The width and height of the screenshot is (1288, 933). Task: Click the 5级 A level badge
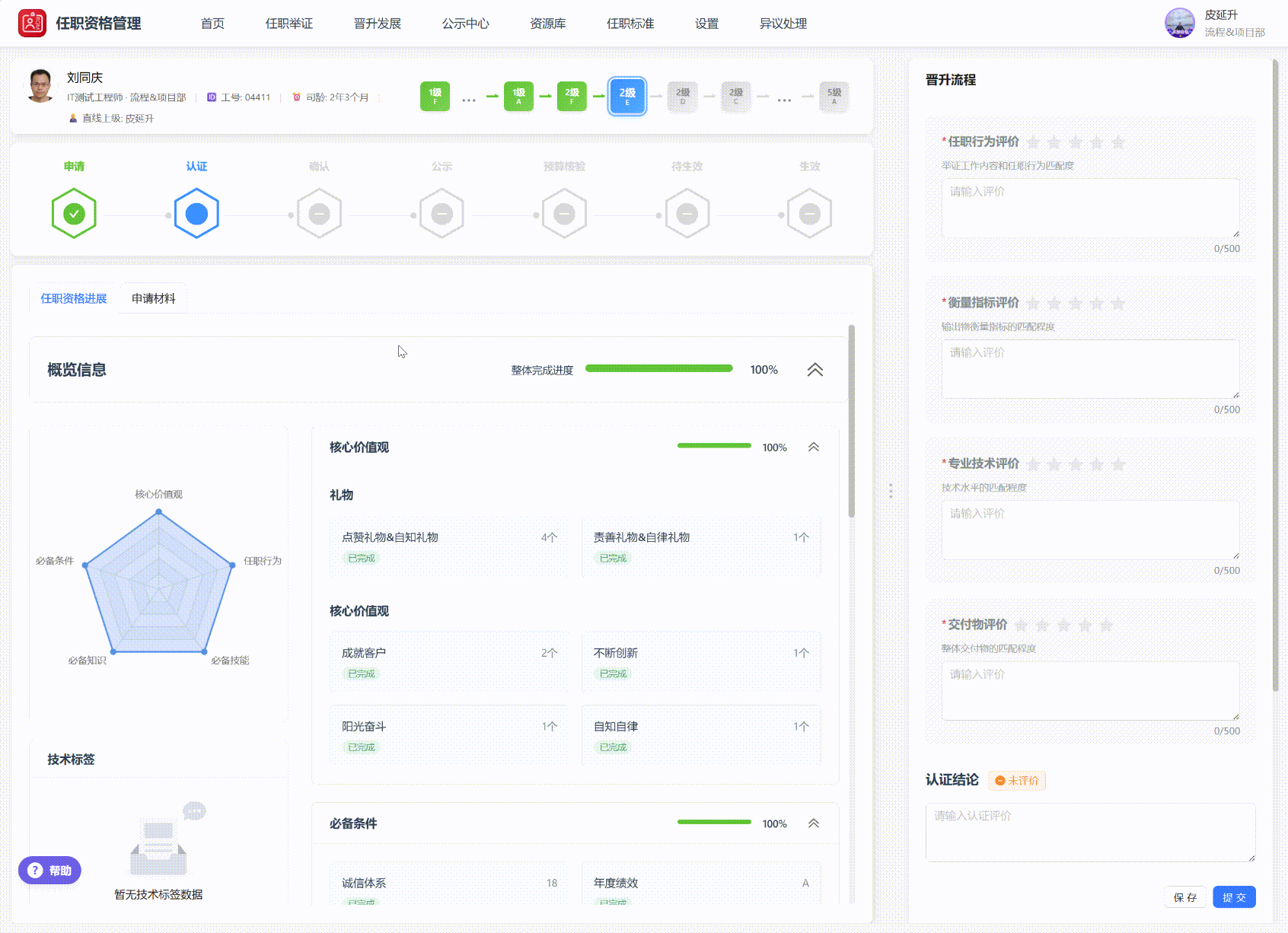[834, 97]
